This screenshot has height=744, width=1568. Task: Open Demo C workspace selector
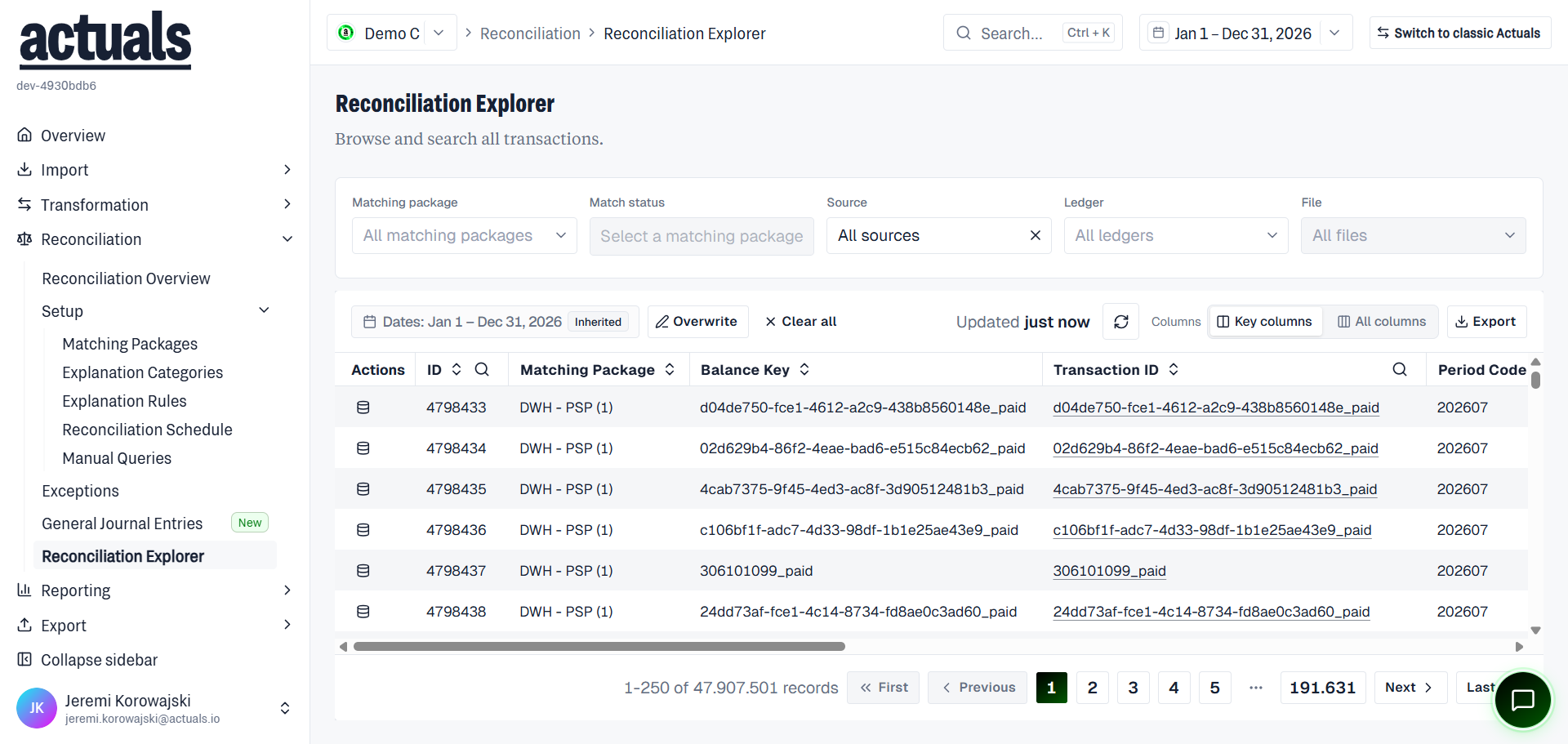pyautogui.click(x=392, y=33)
